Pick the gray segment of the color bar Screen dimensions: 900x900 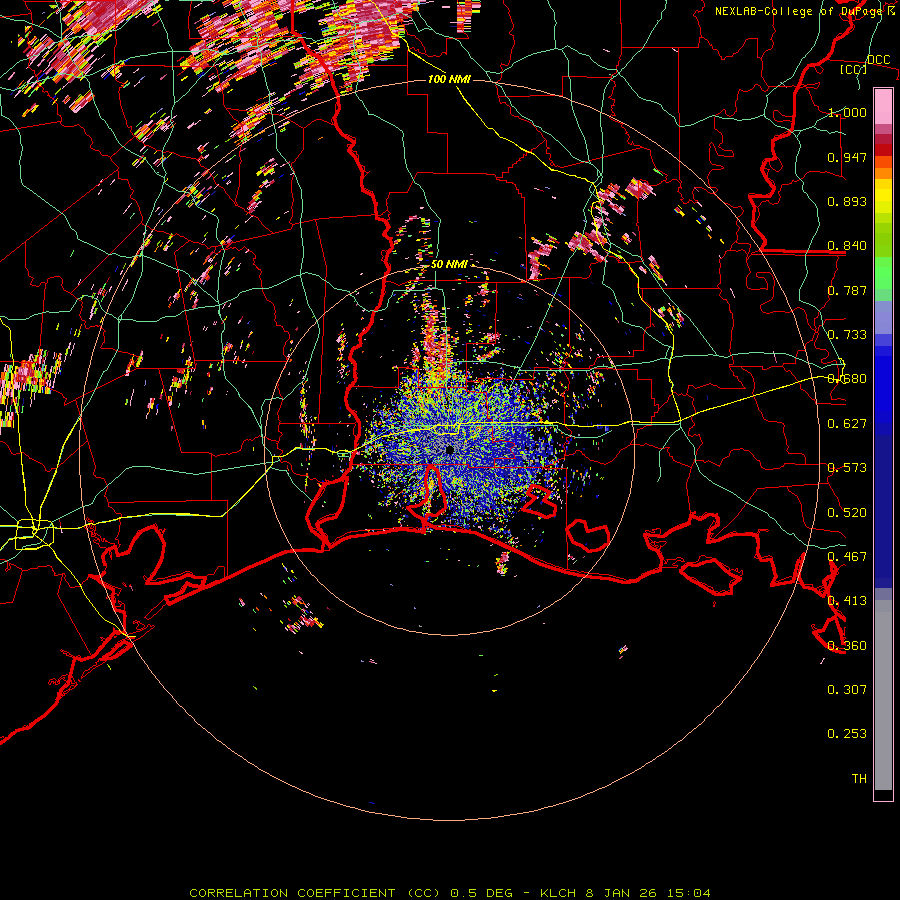[883, 695]
